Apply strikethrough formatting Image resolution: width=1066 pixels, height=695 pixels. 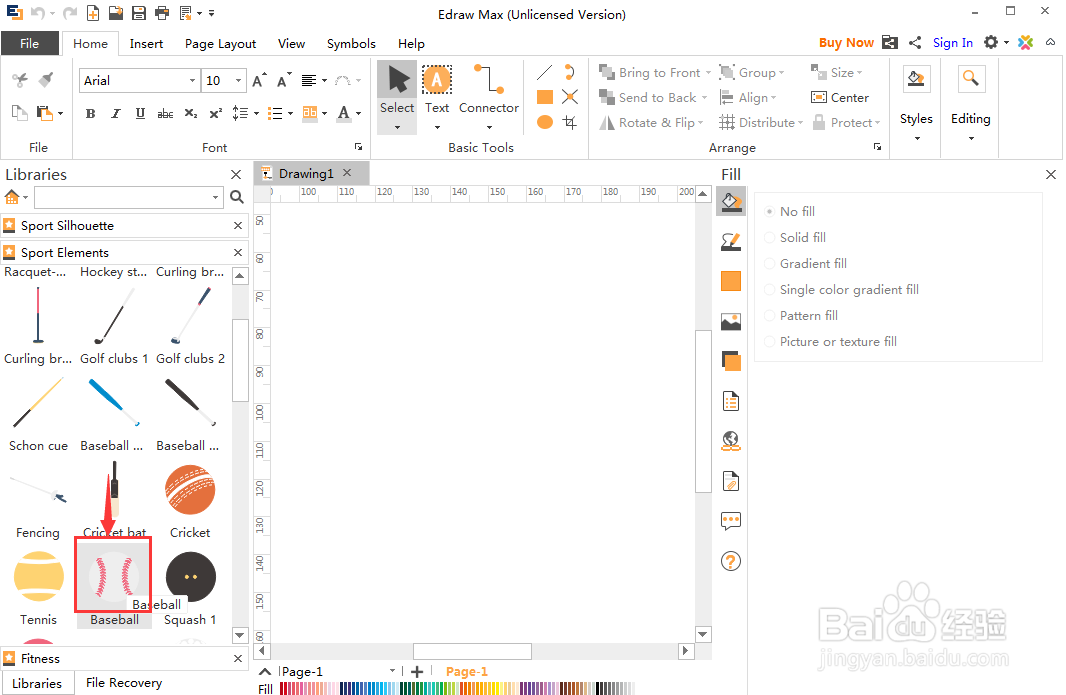[x=165, y=114]
